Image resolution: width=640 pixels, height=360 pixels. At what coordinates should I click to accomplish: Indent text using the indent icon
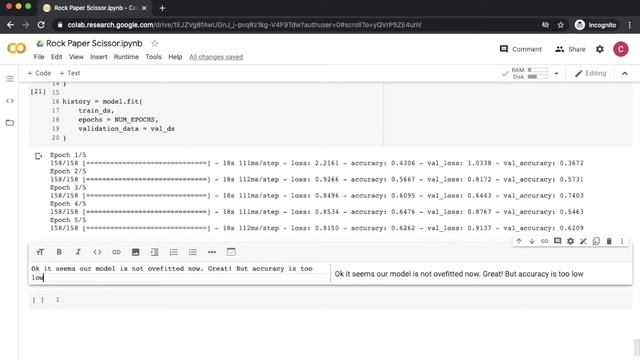(x=154, y=252)
